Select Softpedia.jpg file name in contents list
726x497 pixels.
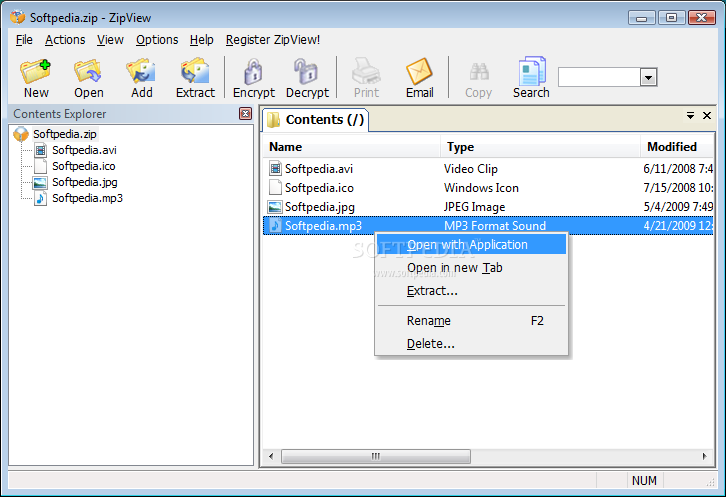pos(320,207)
